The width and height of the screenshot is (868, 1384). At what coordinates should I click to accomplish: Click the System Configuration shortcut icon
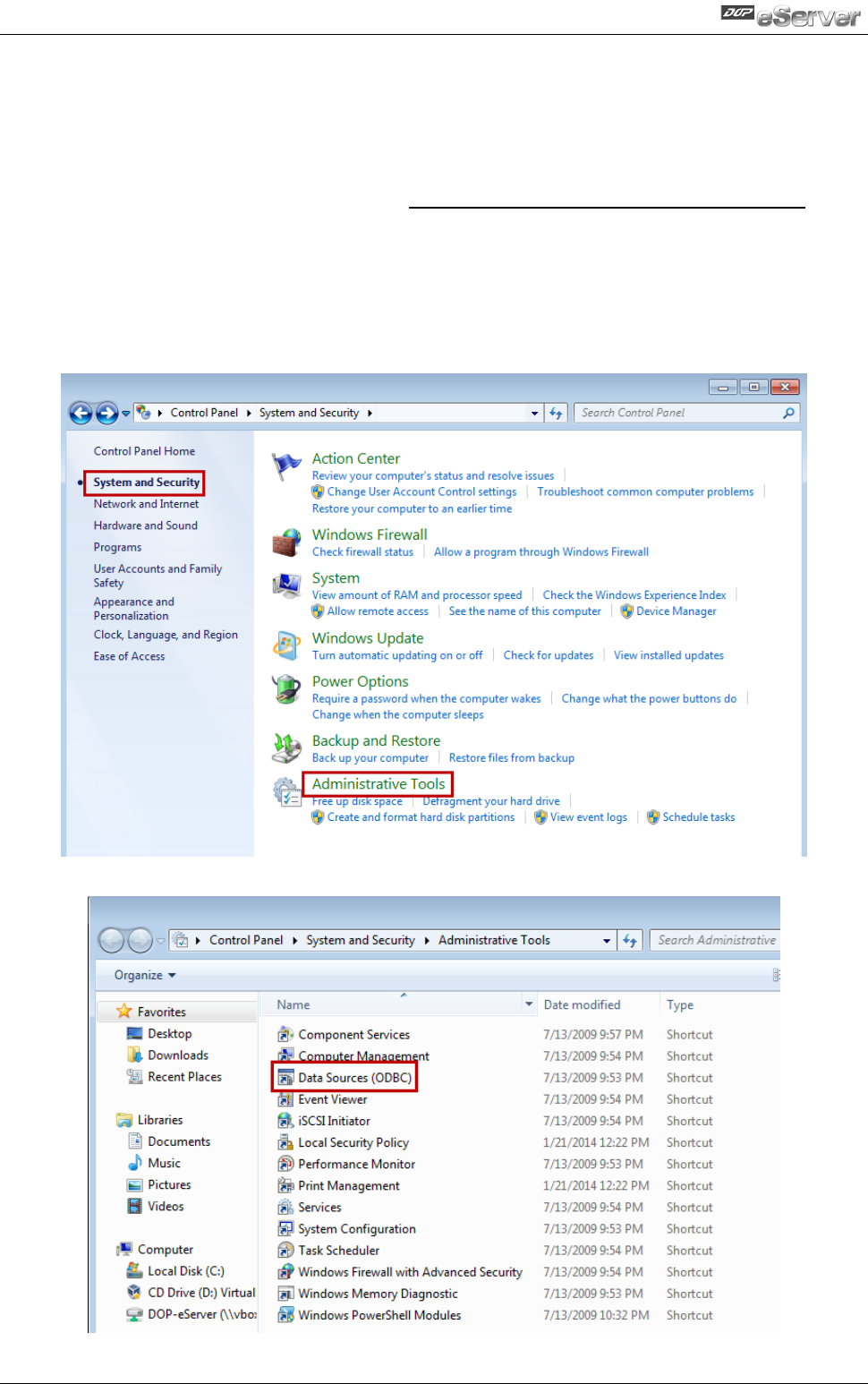(x=285, y=1228)
